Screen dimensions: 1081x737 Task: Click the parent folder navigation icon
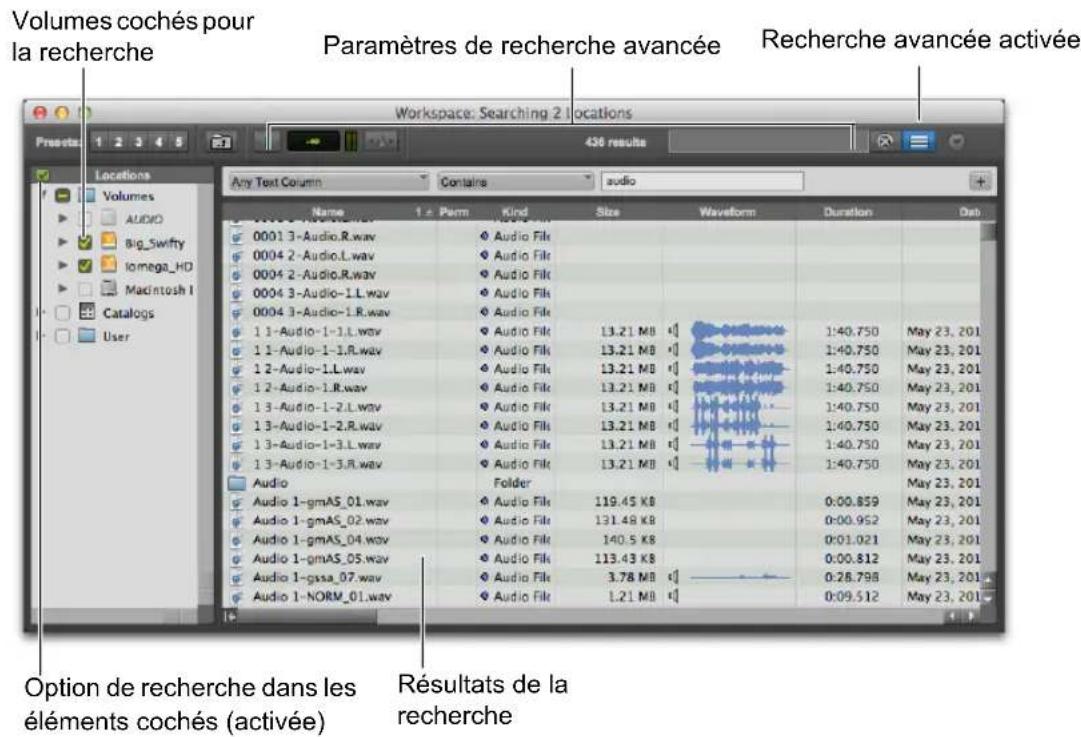221,141
